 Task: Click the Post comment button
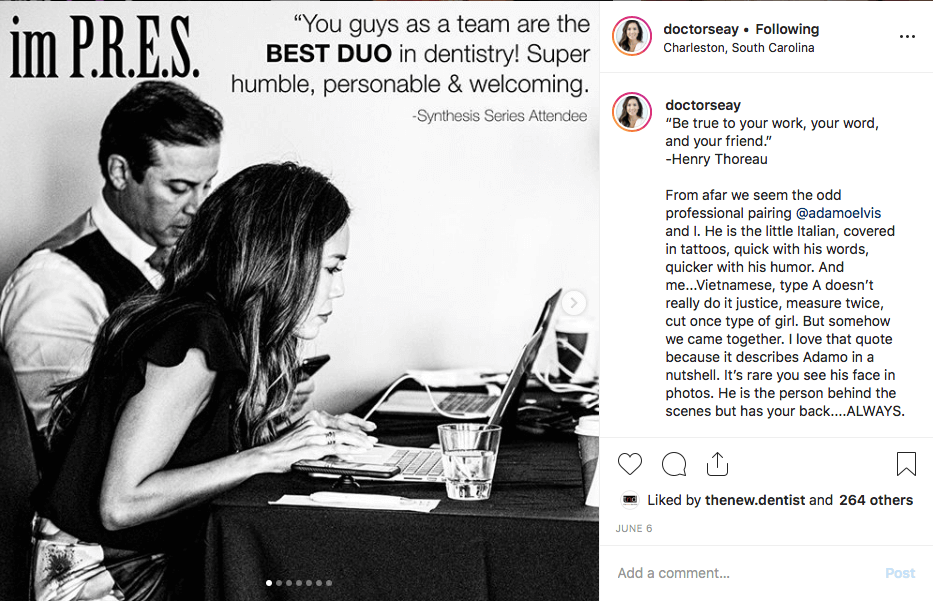900,573
